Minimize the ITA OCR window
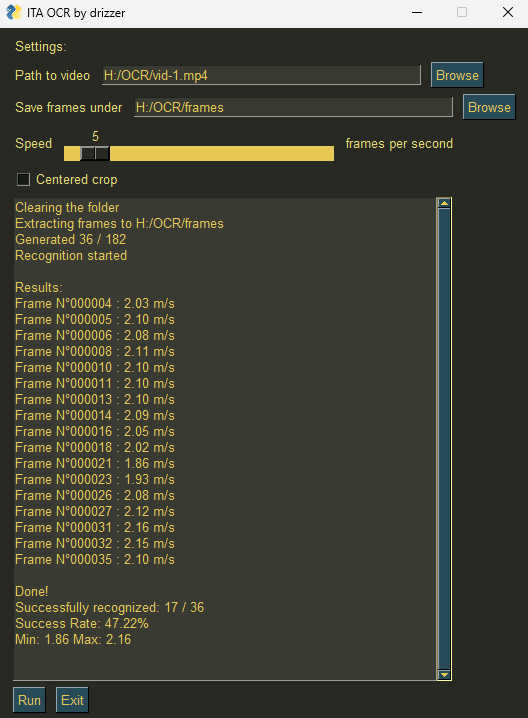The height and width of the screenshot is (718, 528). click(417, 12)
